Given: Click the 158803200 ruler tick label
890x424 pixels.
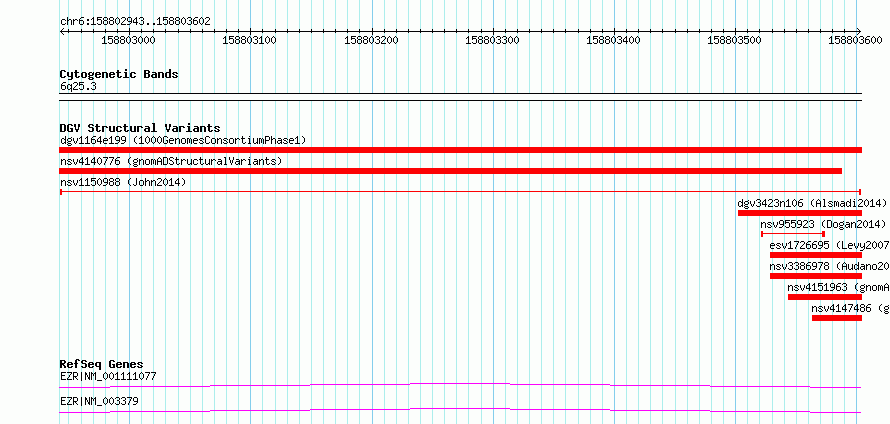Looking at the screenshot, I should [371, 40].
